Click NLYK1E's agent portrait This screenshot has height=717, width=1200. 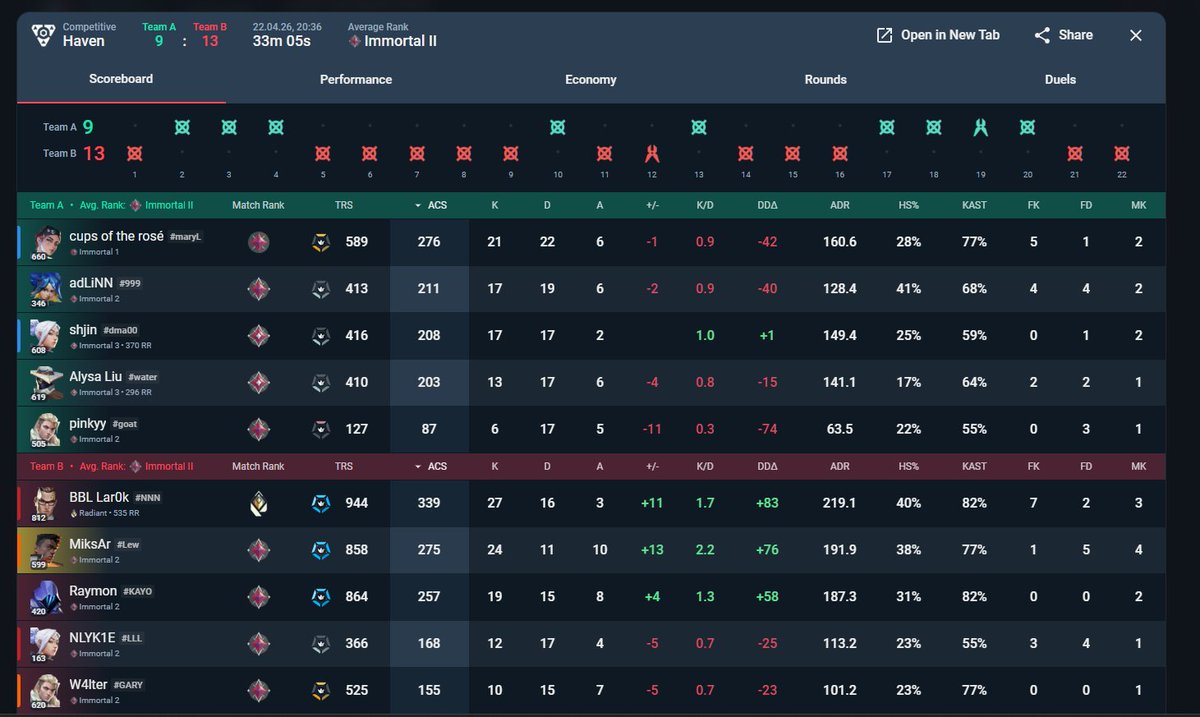tap(45, 643)
